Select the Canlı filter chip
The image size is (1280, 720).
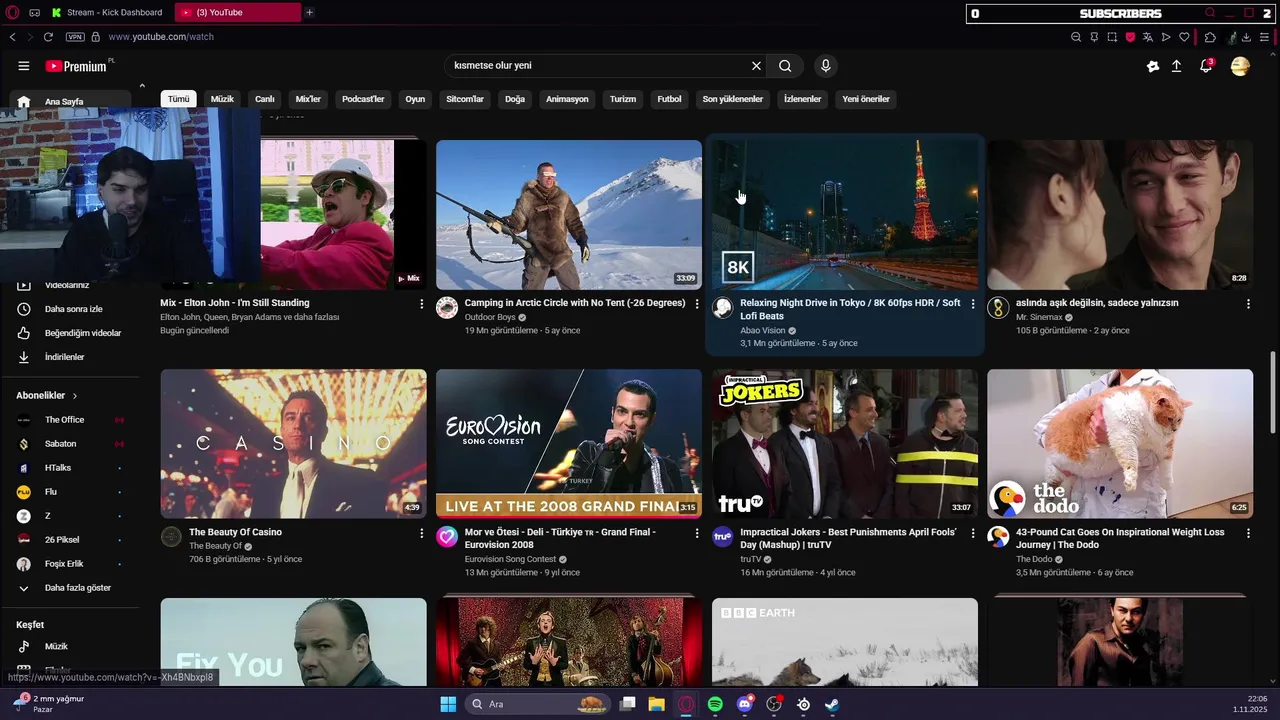(x=265, y=99)
